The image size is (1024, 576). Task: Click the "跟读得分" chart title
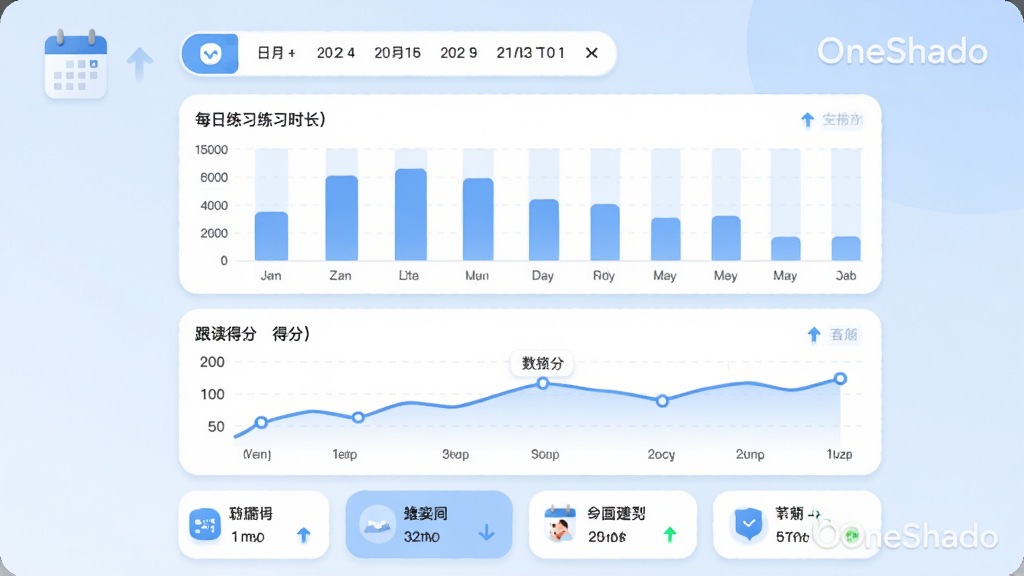225,334
